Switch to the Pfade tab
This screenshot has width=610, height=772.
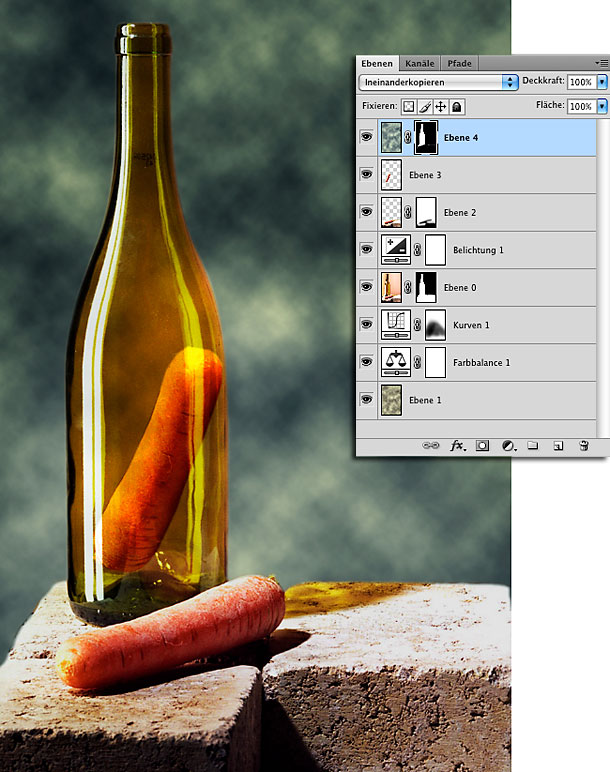(x=459, y=63)
